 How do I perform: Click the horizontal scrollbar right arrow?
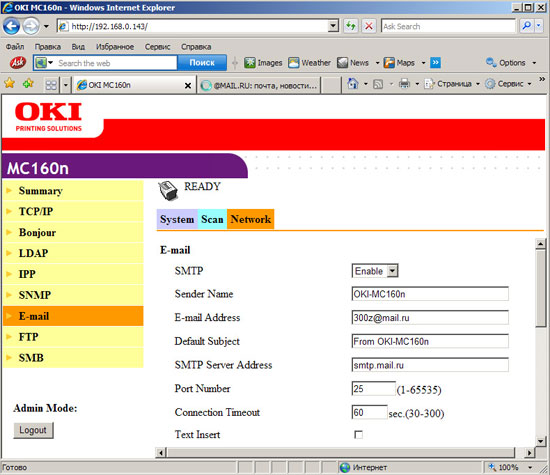tap(529, 453)
